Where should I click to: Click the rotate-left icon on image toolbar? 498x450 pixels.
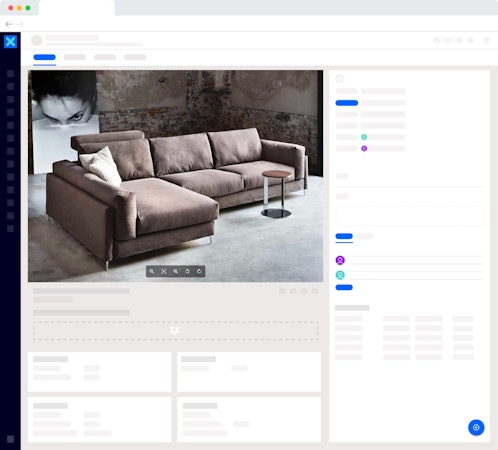point(187,271)
